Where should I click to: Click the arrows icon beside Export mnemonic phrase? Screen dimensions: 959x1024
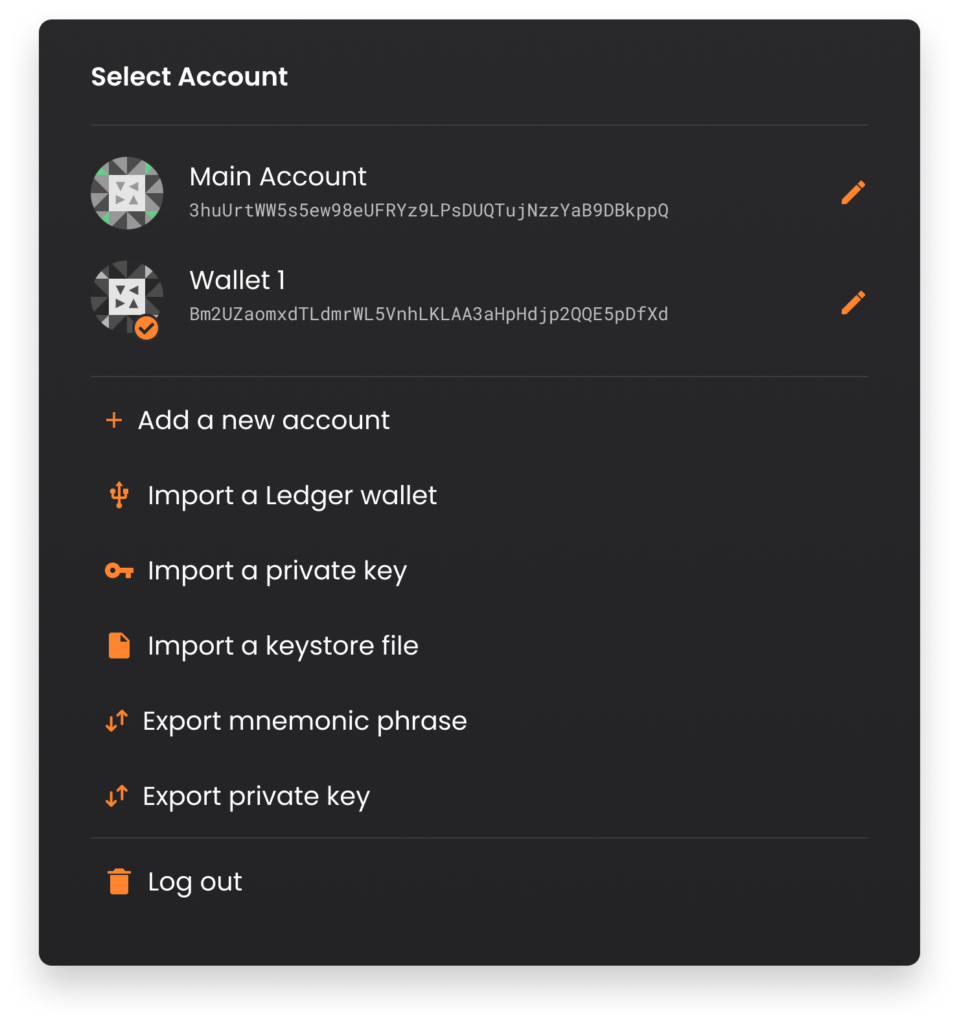coord(116,721)
